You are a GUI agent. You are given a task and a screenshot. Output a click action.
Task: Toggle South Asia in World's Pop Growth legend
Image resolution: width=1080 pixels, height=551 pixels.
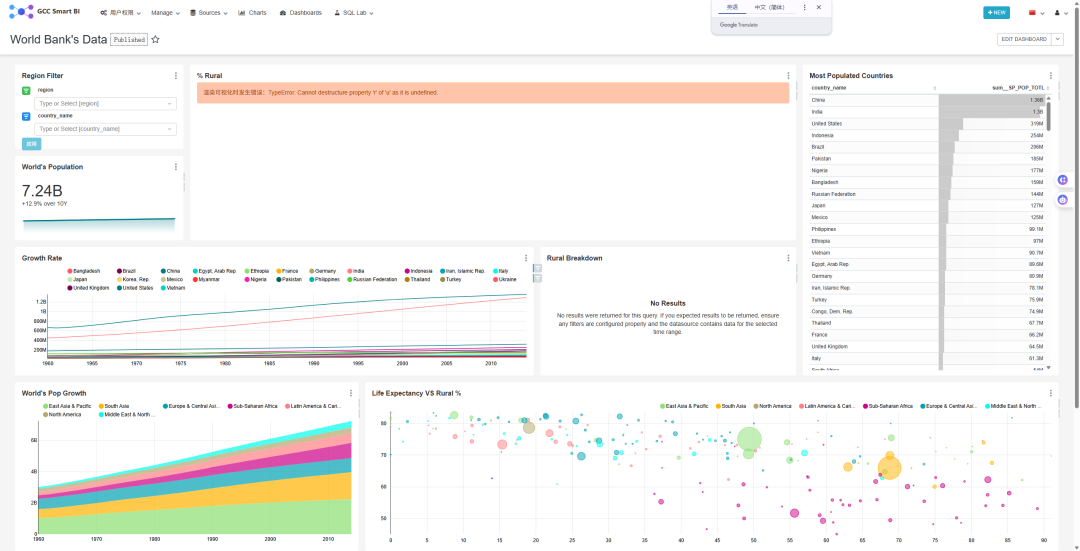114,406
